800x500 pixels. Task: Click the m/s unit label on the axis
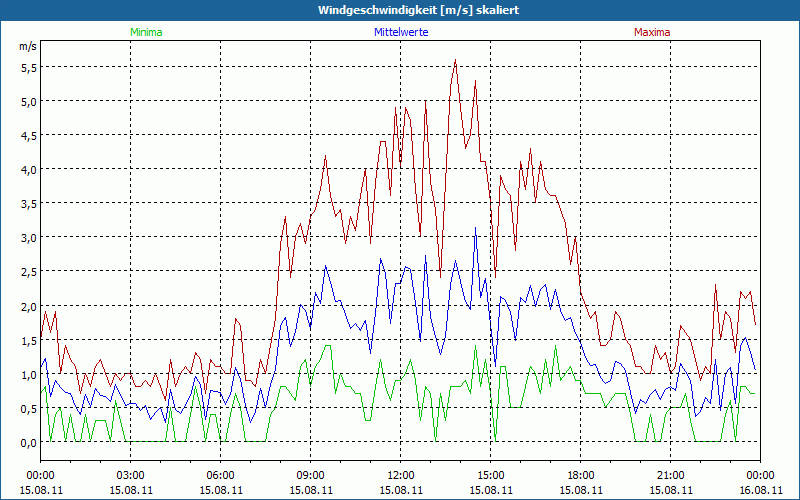pyautogui.click(x=28, y=46)
